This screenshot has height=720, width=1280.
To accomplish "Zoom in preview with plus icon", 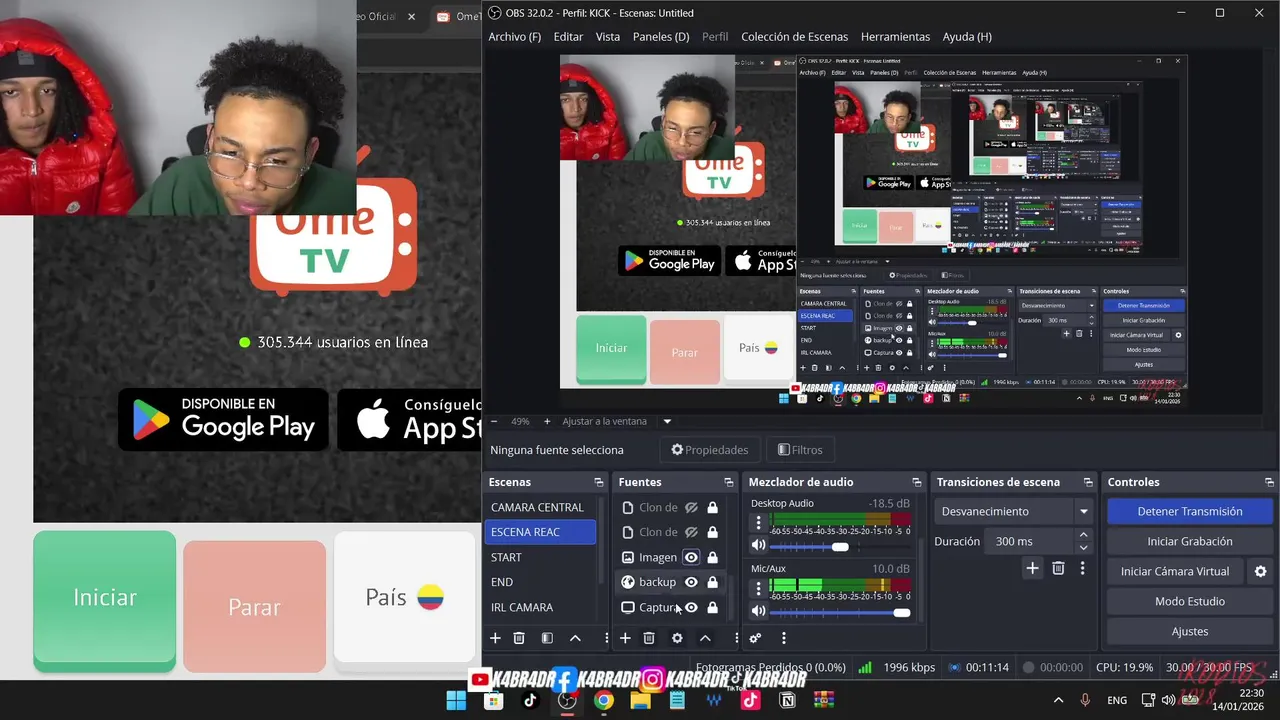I will (x=547, y=421).
